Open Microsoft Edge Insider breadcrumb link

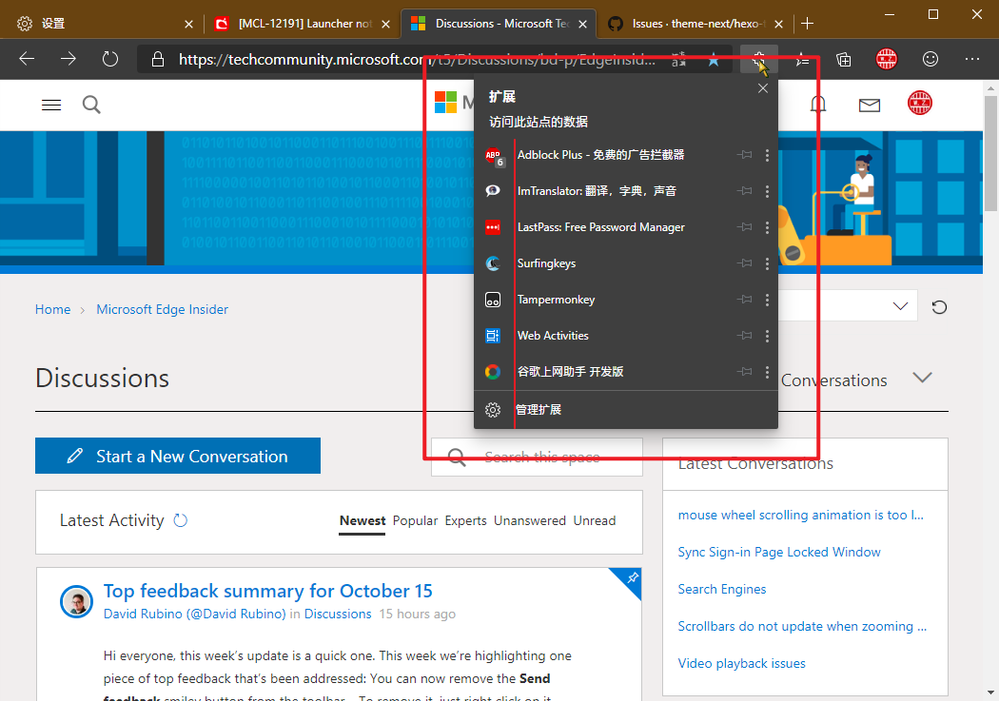point(162,310)
